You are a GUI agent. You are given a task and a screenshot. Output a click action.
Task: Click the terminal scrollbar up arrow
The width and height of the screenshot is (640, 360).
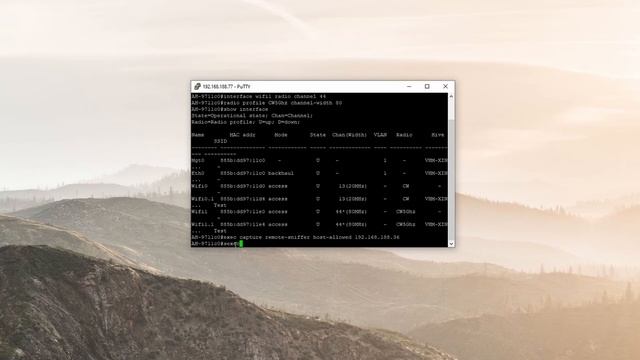(451, 96)
